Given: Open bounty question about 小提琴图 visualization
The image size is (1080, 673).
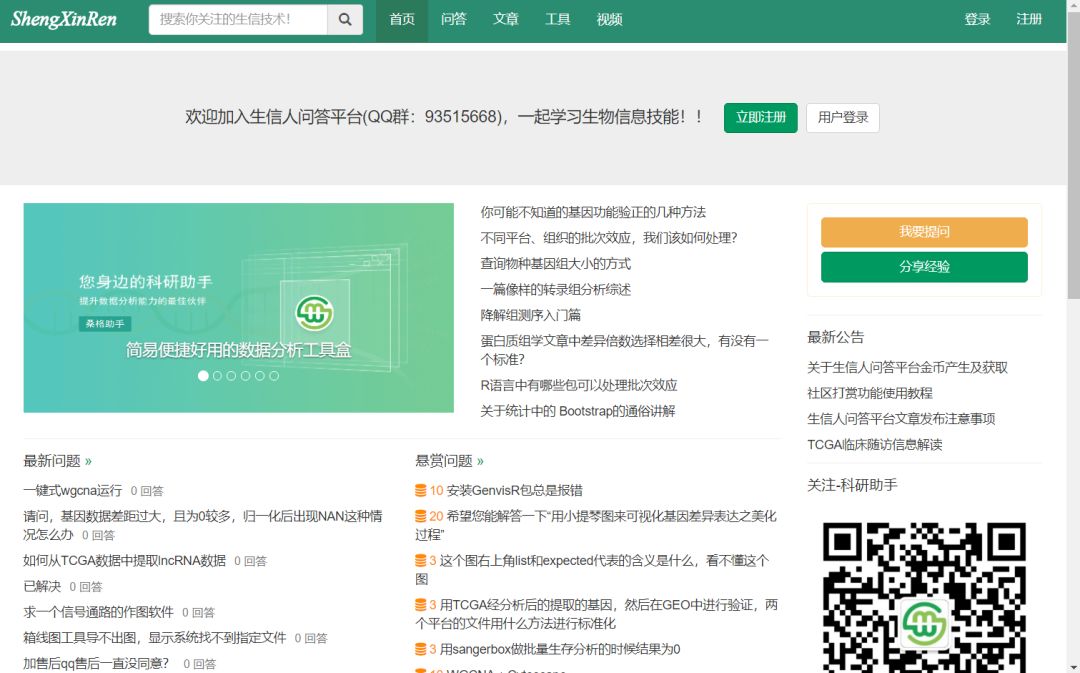Looking at the screenshot, I should pos(596,525).
